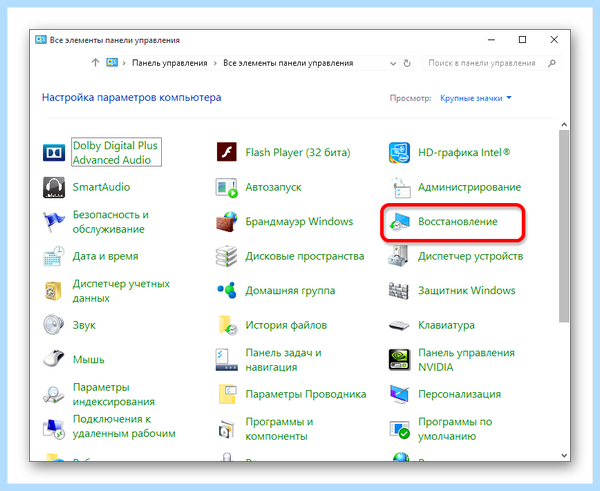600x491 pixels.
Task: Click the NVIDIA control panel icon
Action: coord(399,360)
